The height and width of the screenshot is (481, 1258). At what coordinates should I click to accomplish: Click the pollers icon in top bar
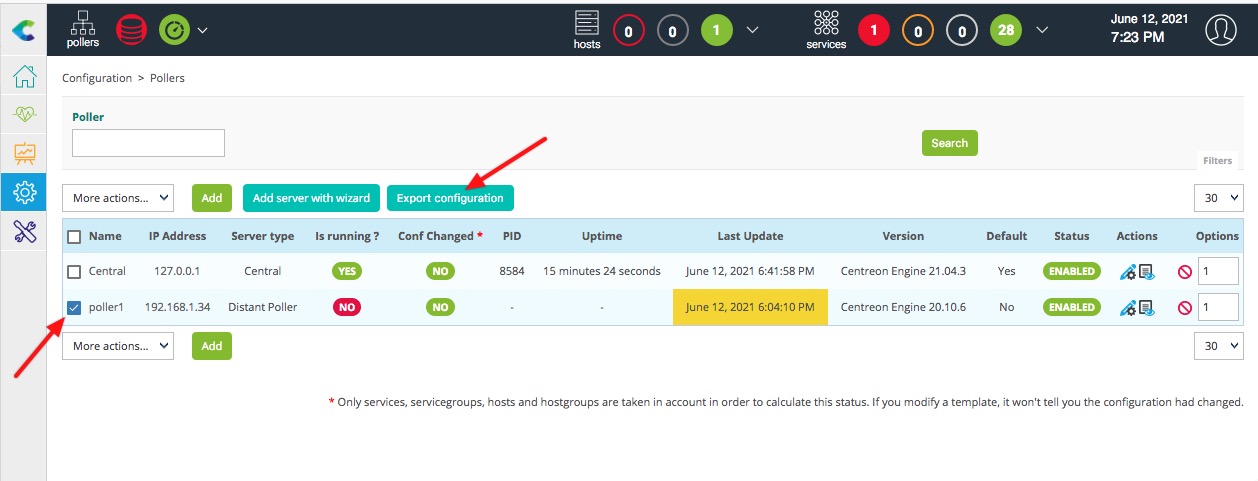pos(83,29)
